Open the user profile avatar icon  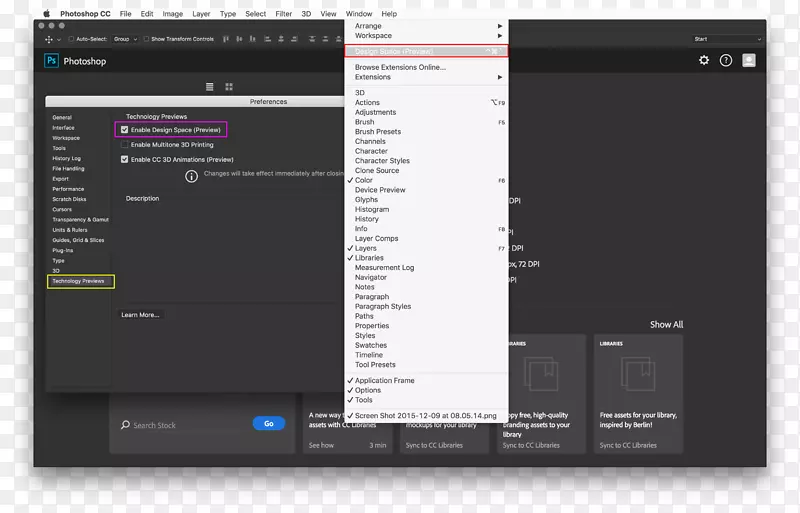pyautogui.click(x=749, y=60)
